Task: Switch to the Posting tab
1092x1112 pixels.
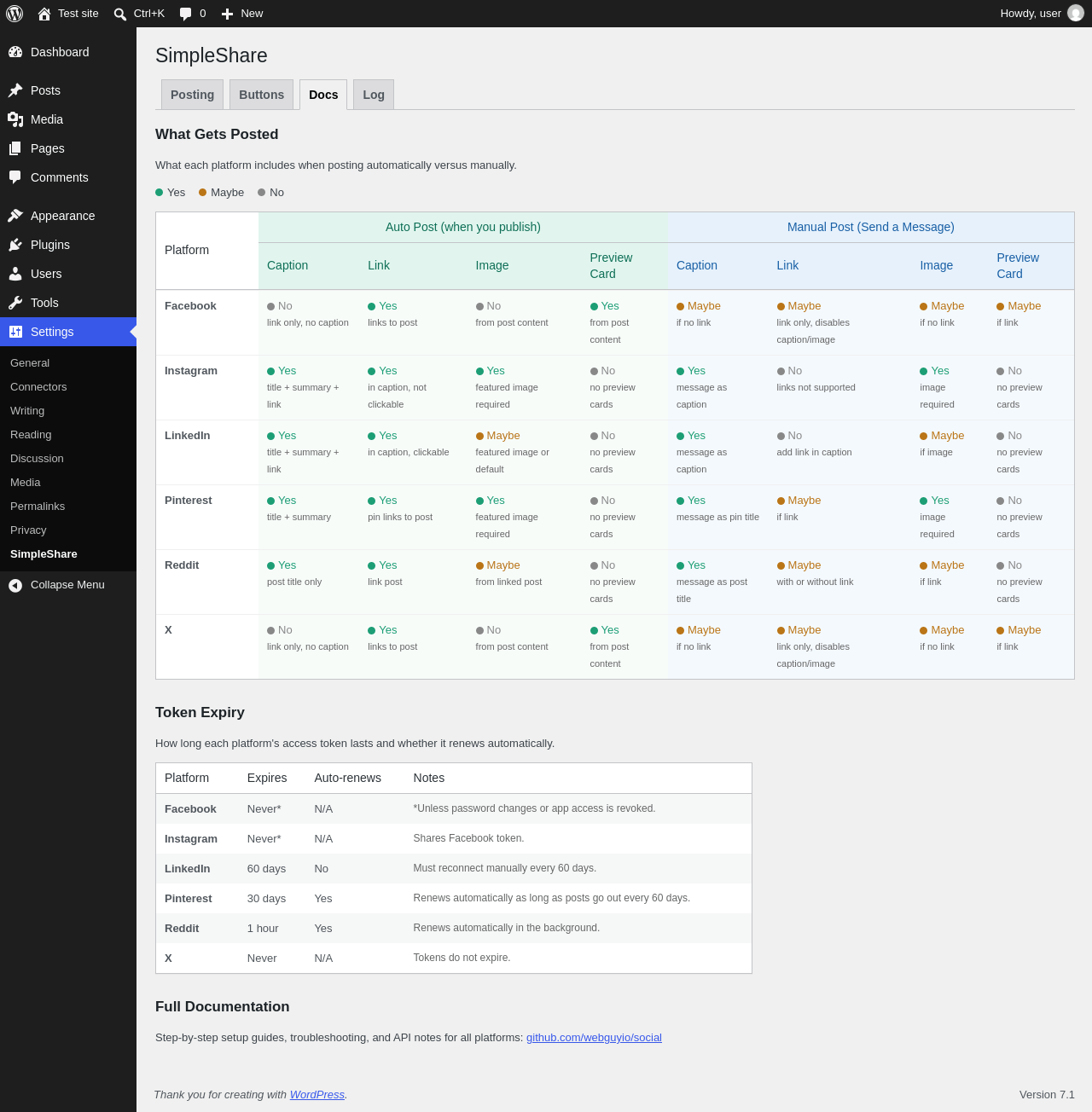Action: 192,95
